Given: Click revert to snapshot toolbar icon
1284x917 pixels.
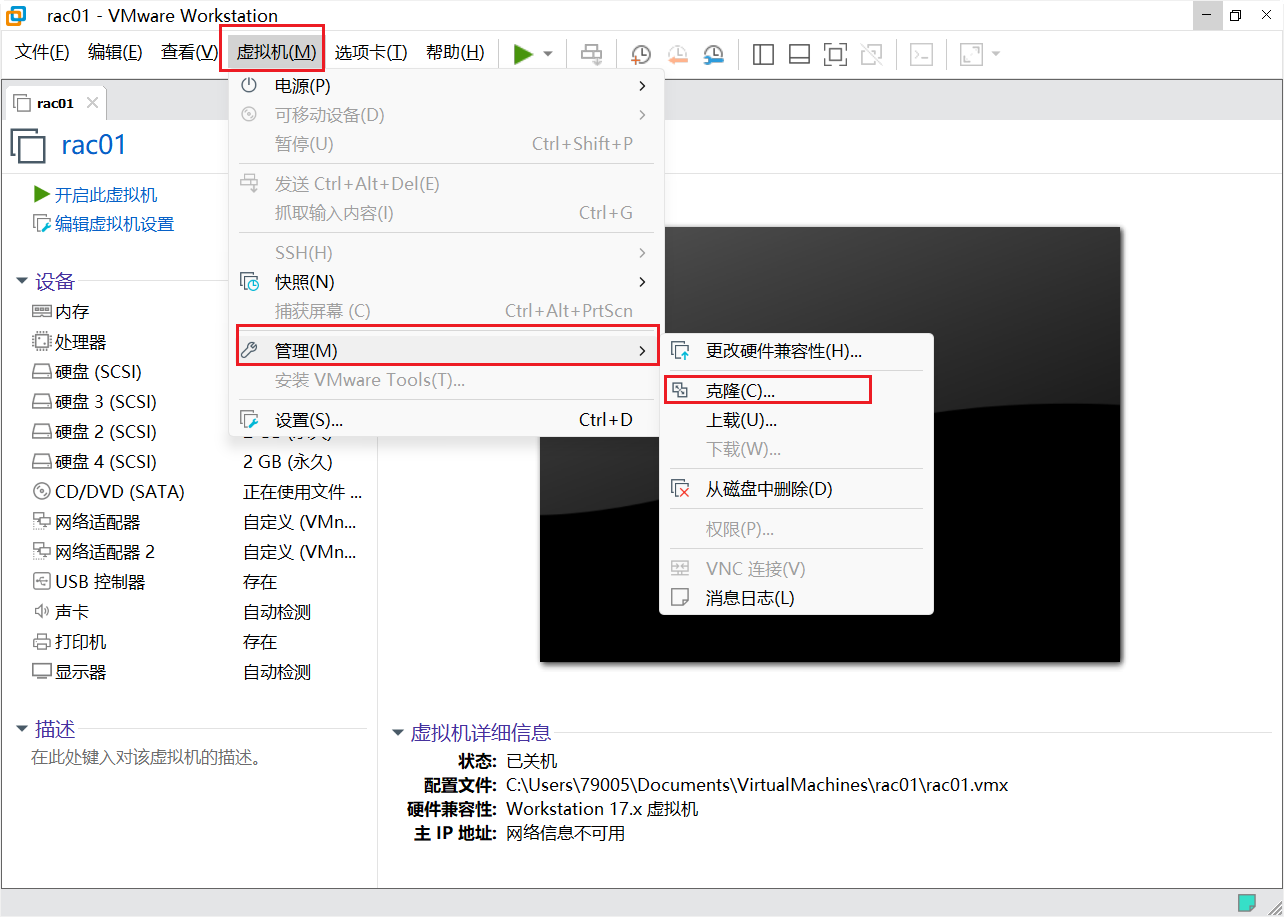Looking at the screenshot, I should click(x=677, y=54).
